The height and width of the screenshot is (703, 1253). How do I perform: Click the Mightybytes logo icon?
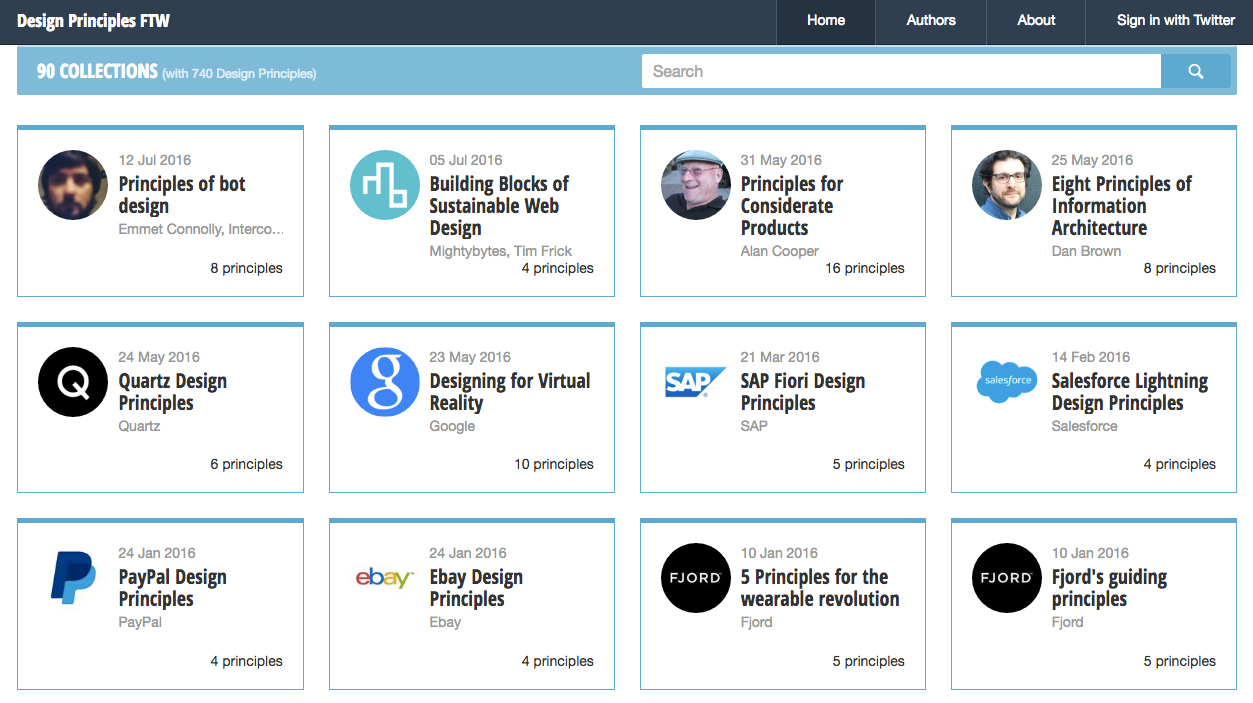[x=384, y=185]
